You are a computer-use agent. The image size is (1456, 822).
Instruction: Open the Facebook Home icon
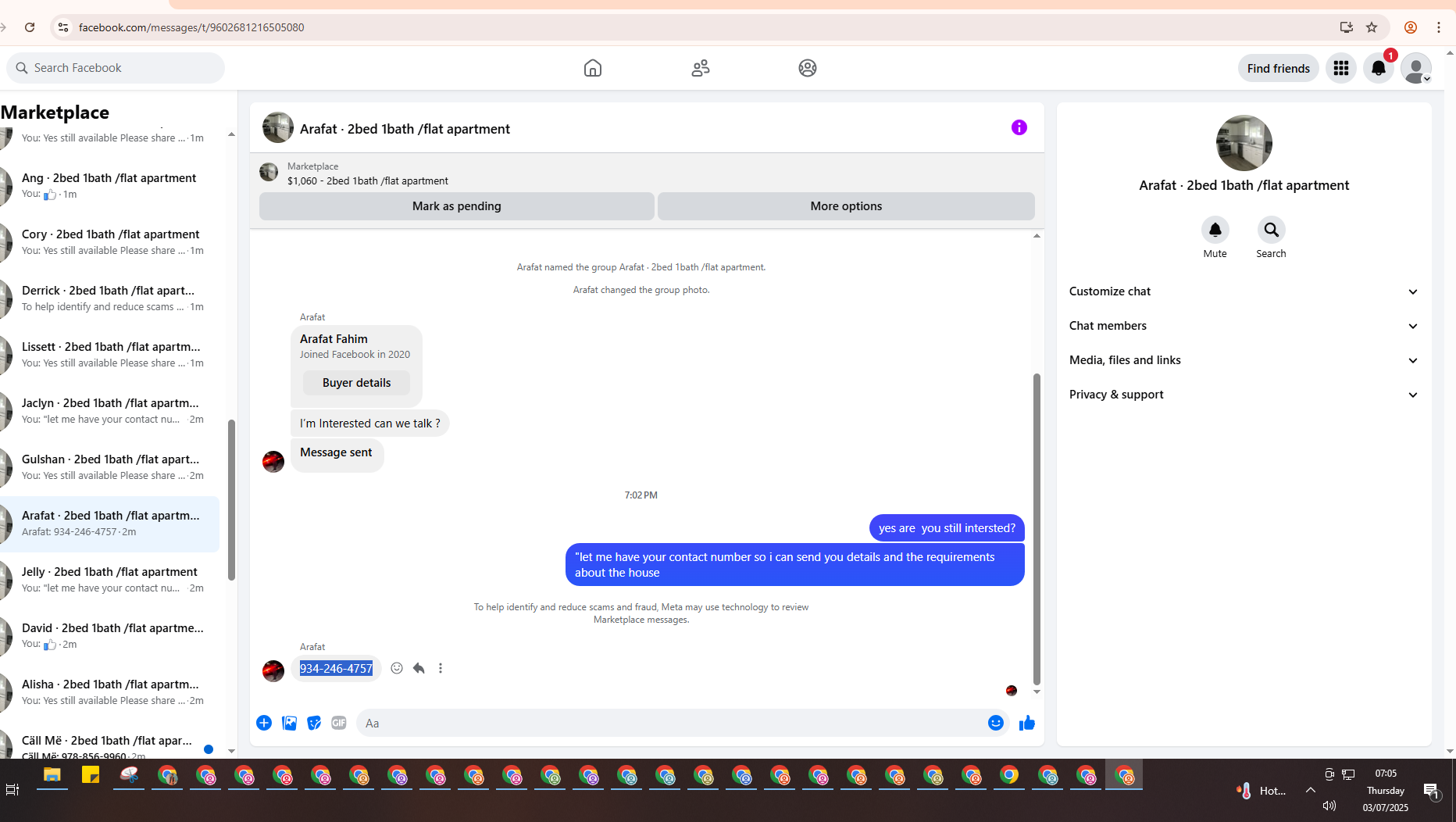tap(593, 68)
